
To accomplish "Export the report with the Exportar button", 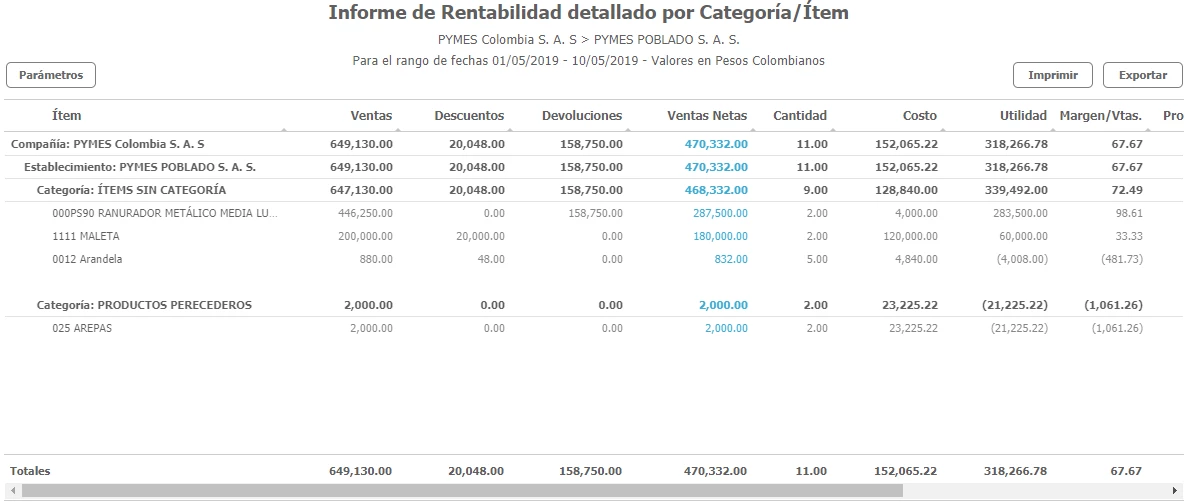I will (1142, 75).
